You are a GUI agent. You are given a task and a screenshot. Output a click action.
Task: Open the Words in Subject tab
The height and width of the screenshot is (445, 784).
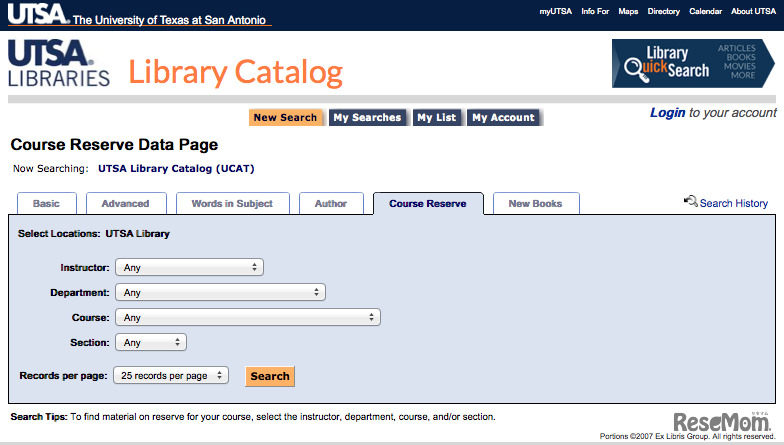[x=232, y=203]
